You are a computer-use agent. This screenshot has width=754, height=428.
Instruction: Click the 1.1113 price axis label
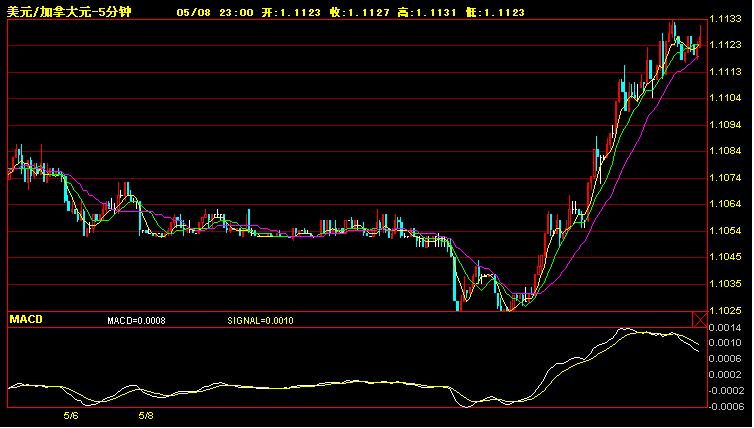point(726,72)
